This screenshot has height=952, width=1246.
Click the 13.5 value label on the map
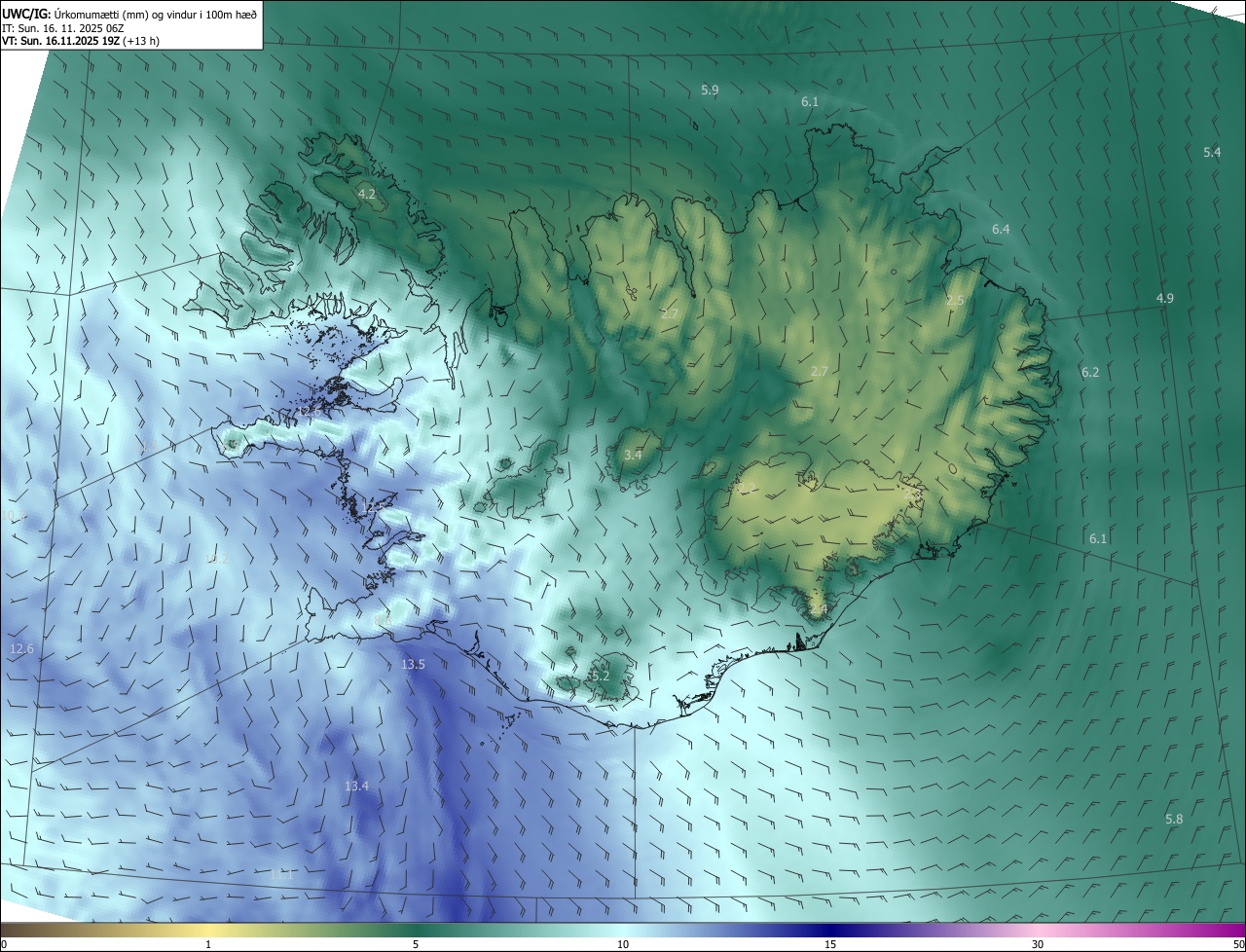click(x=413, y=665)
